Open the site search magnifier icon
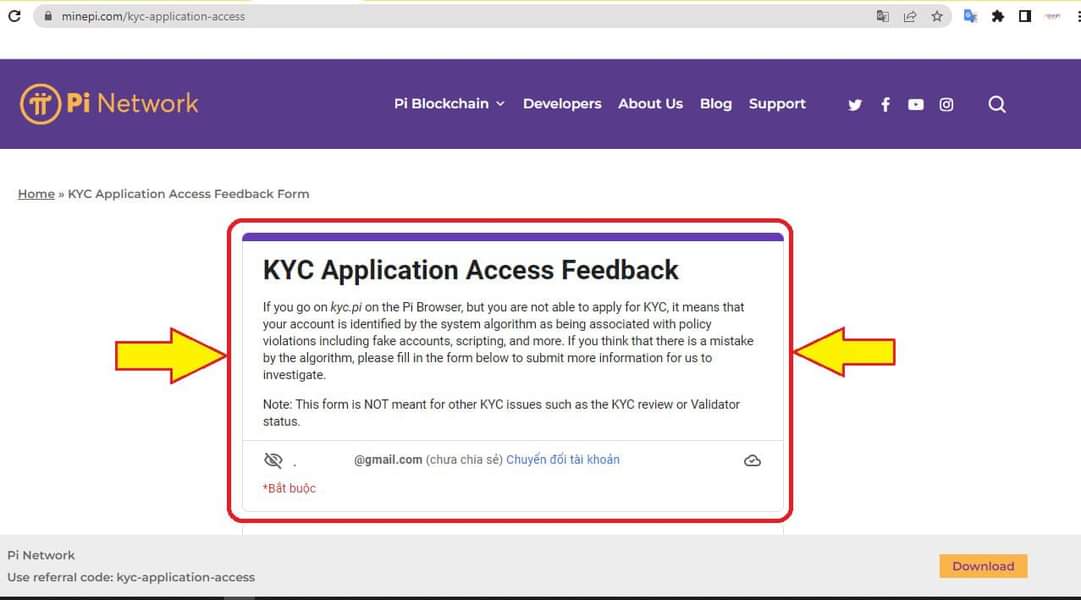 (997, 104)
